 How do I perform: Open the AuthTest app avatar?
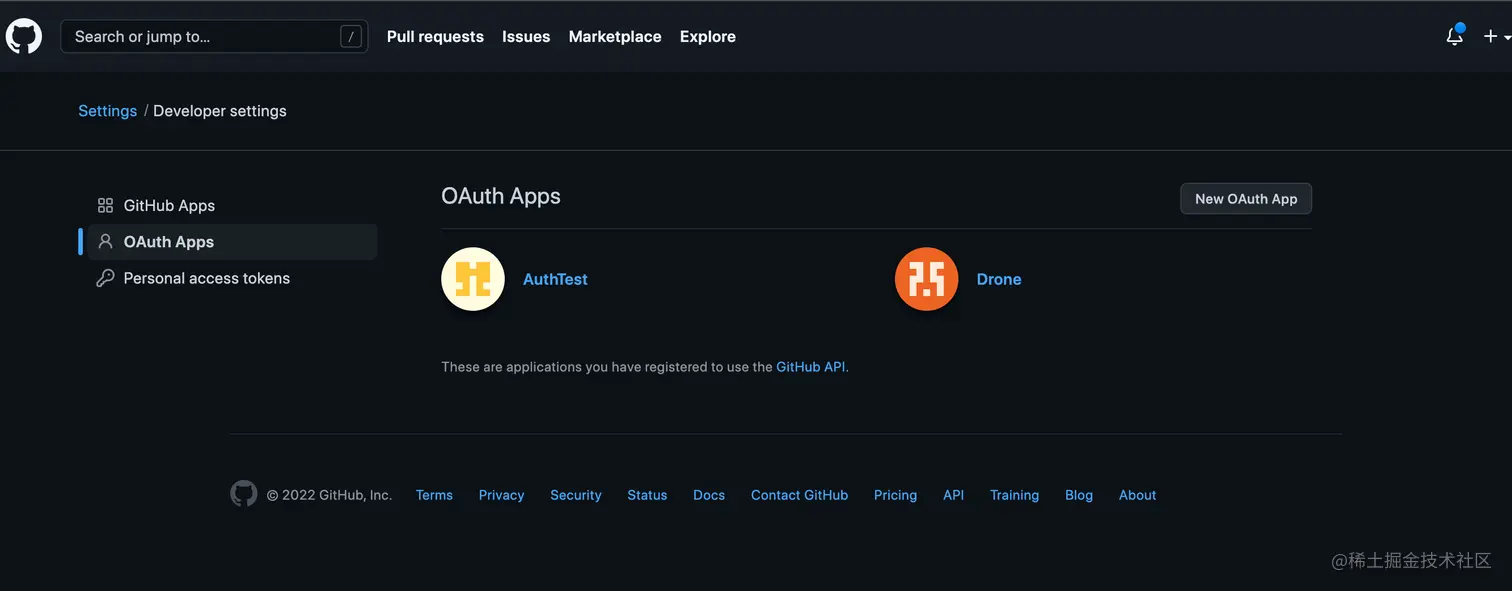coord(473,279)
